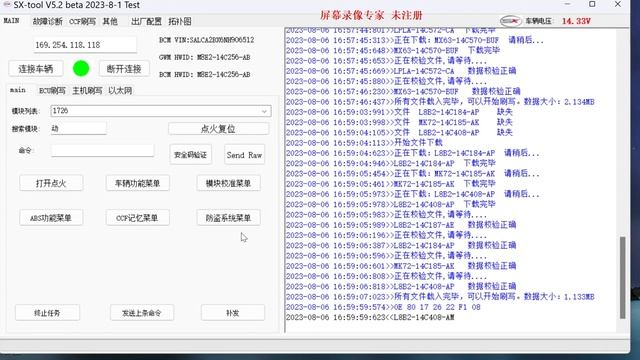640x360 pixels.
Task: Open the 拓扑图 menu
Action: tap(180, 21)
